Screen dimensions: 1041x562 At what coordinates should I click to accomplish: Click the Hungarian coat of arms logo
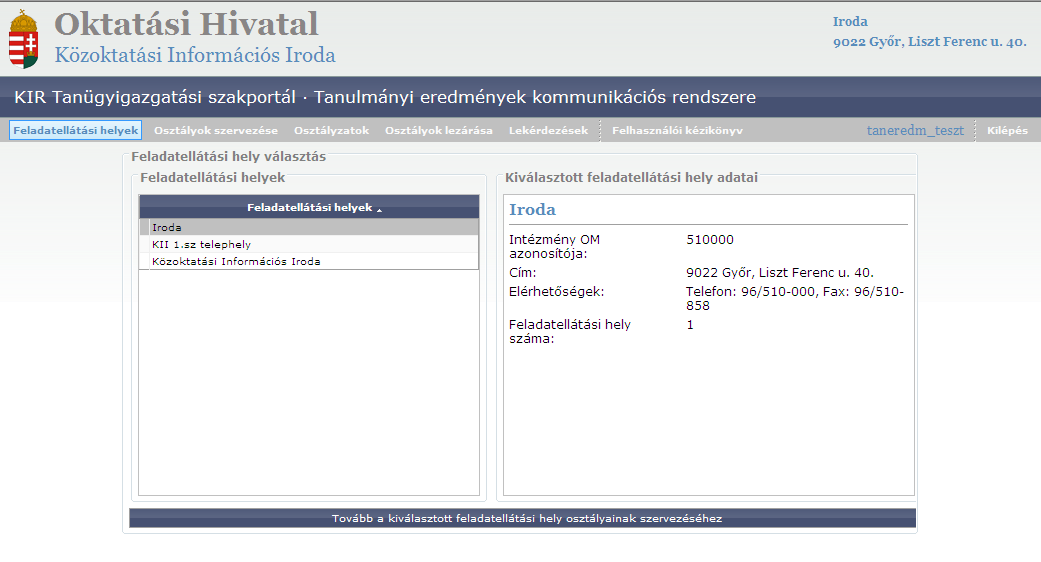point(23,39)
